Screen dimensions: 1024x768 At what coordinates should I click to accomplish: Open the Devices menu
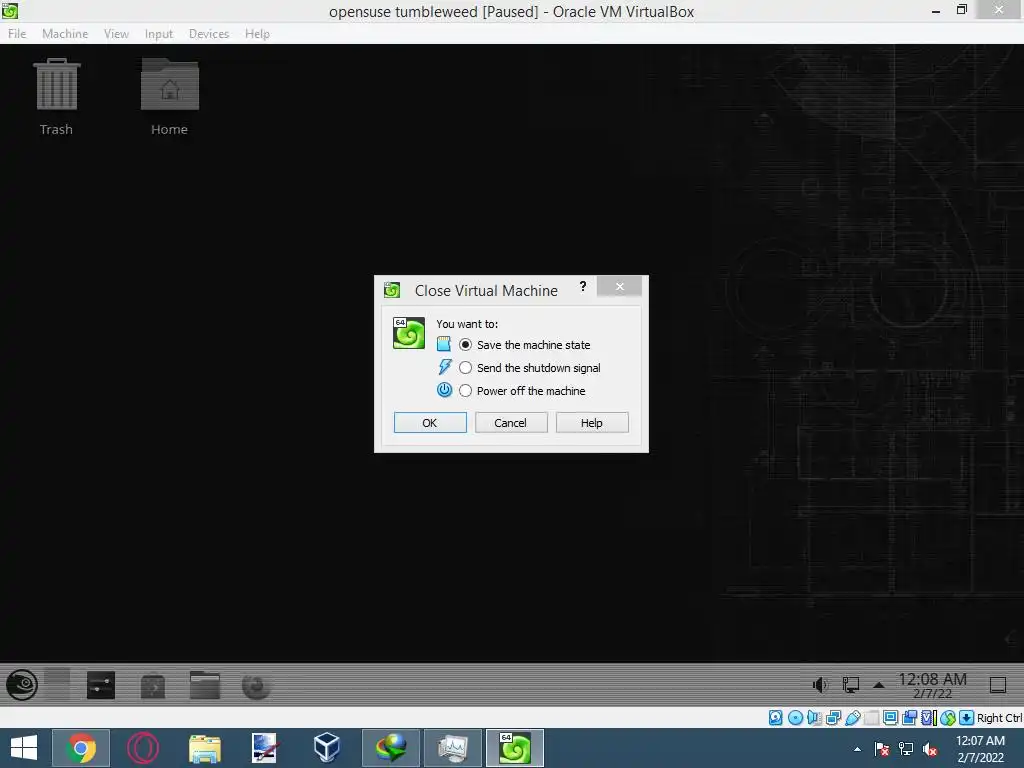(208, 33)
